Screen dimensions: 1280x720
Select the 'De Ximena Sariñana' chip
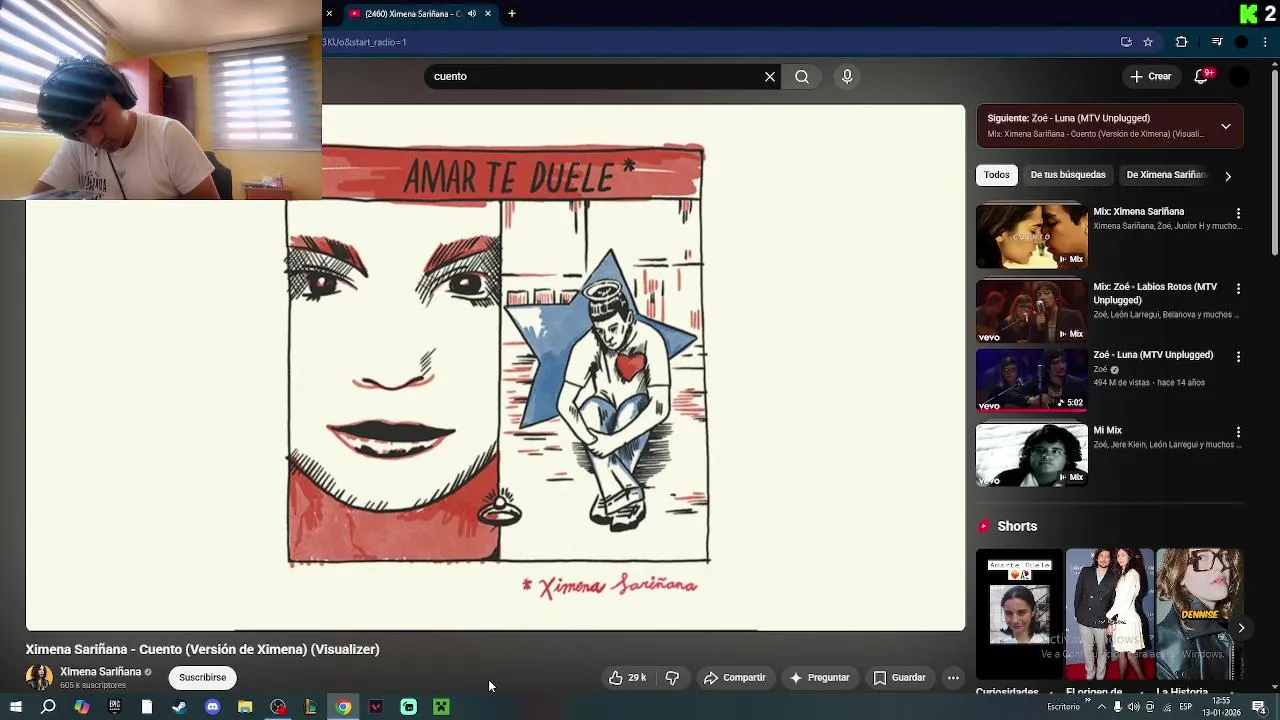coord(1166,175)
